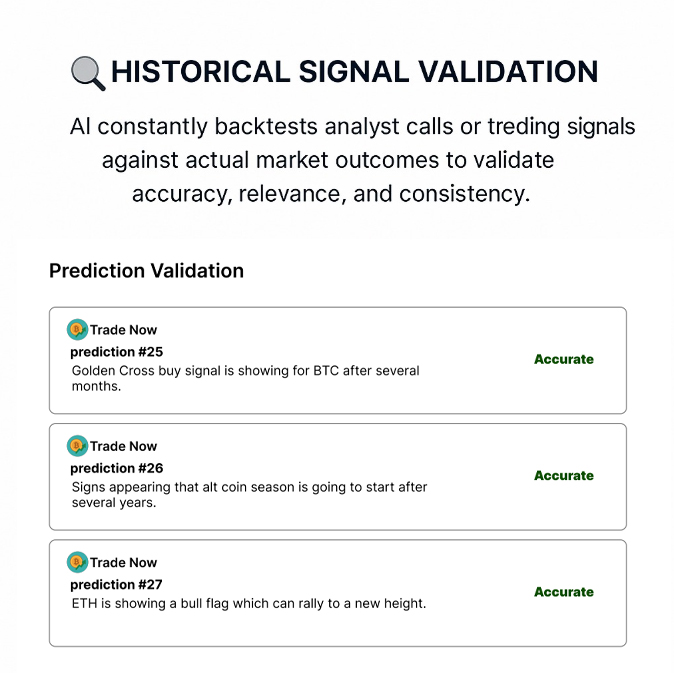The image size is (674, 673).
Task: Click the magnifying glass icon beside the heading
Action: click(88, 73)
